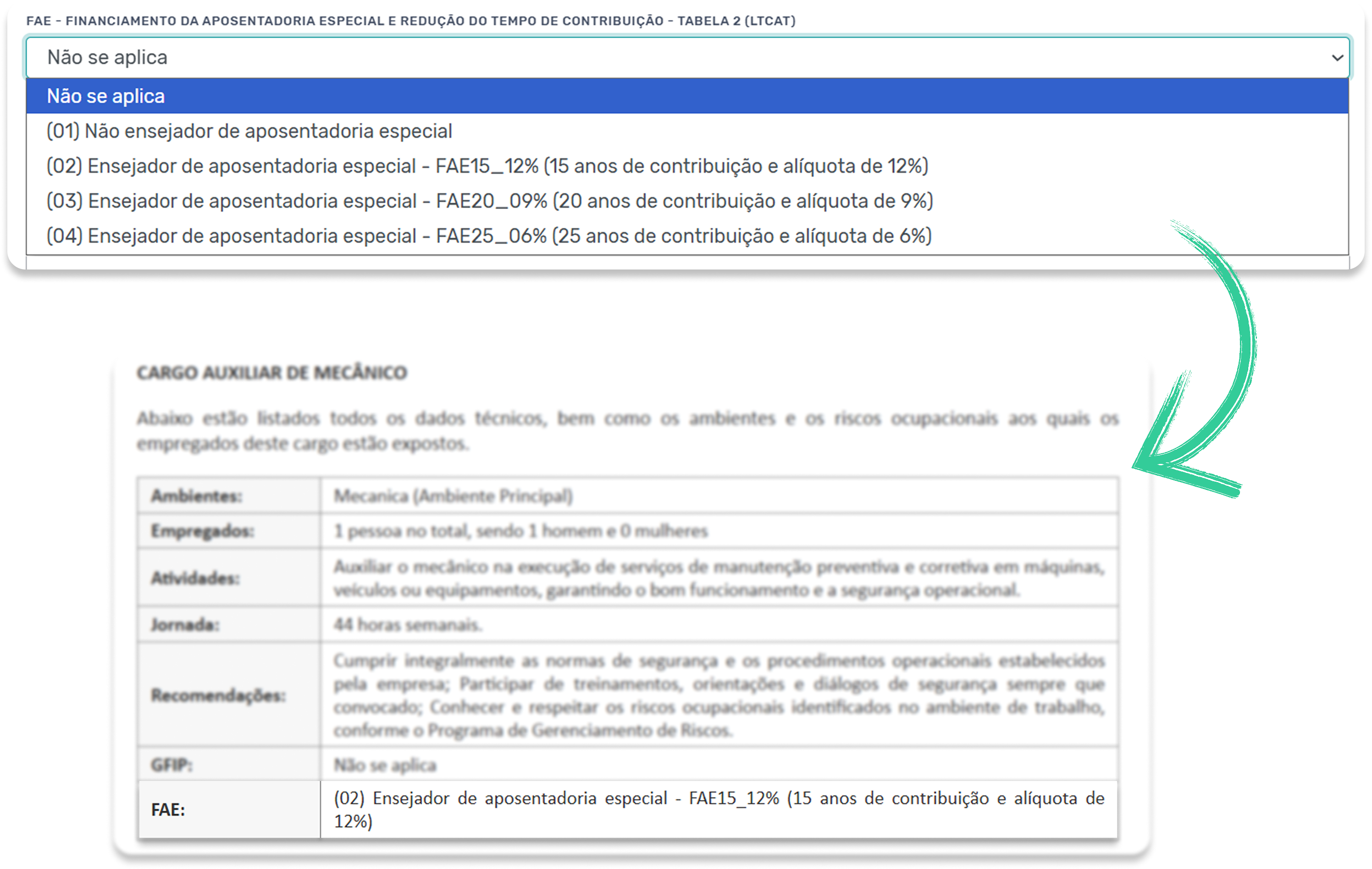Choose '(01) Não ensejador de aposentadoria especial'
This screenshot has width=1372, height=869.
coord(249,132)
